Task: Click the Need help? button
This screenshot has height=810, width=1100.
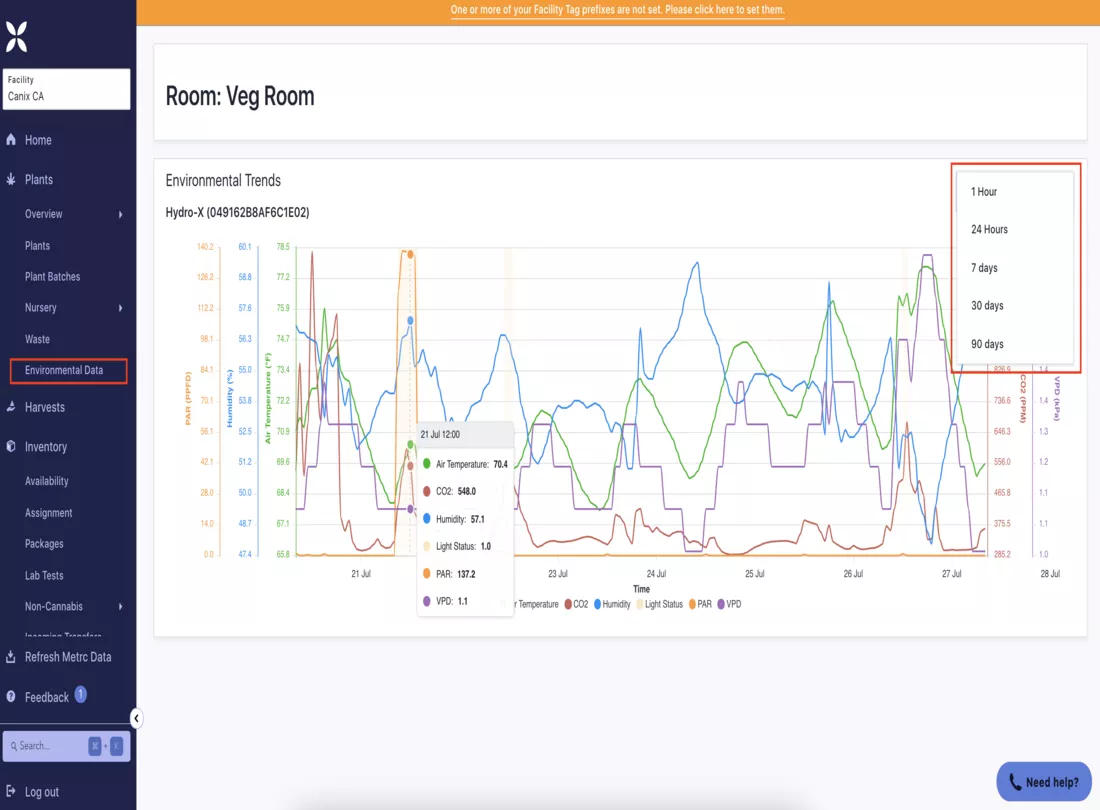Action: point(1044,781)
